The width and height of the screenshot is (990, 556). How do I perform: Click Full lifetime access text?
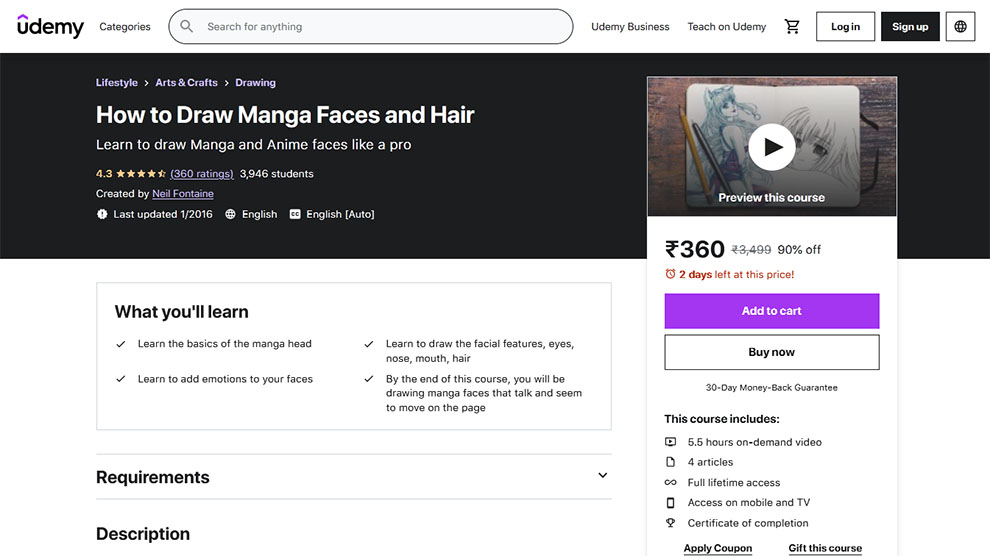(x=734, y=482)
